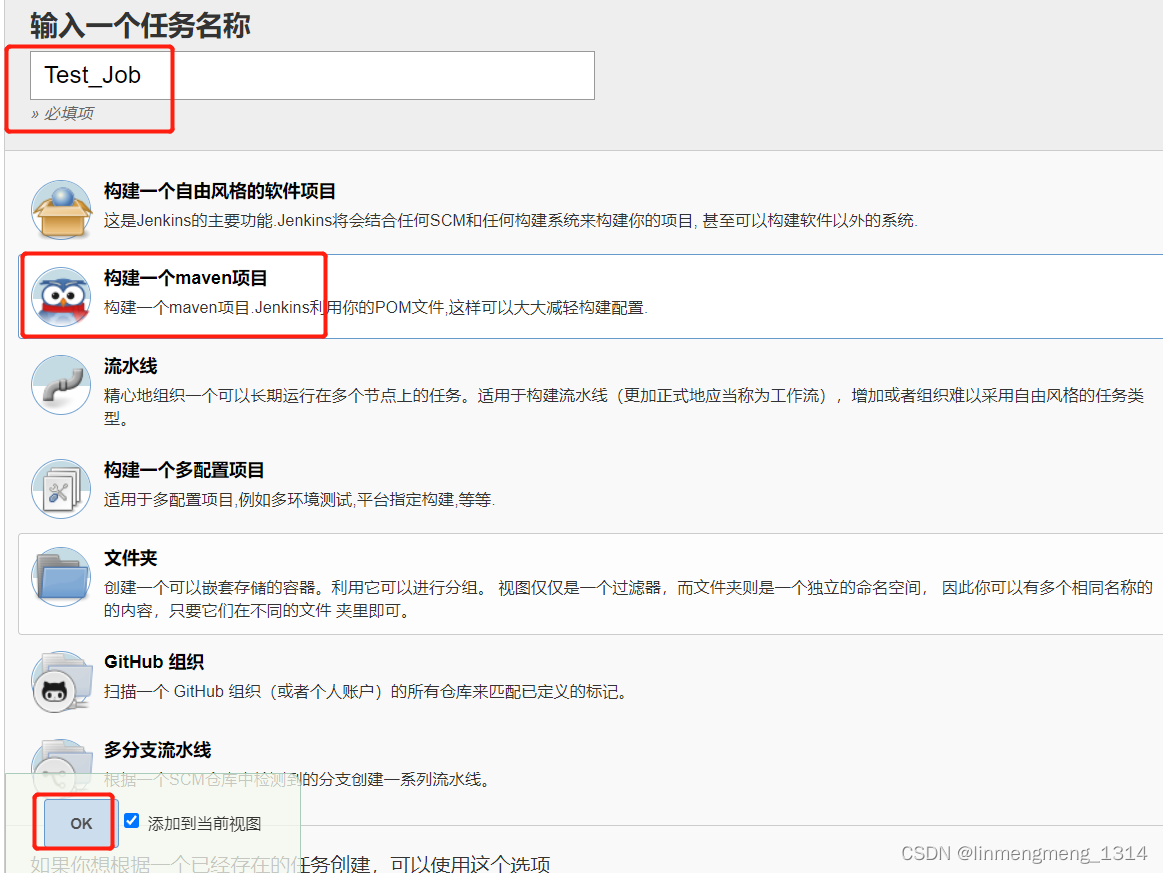Screen dimensions: 1163x873
Task: Click the folder (文件夹) icon
Action: coord(61,576)
